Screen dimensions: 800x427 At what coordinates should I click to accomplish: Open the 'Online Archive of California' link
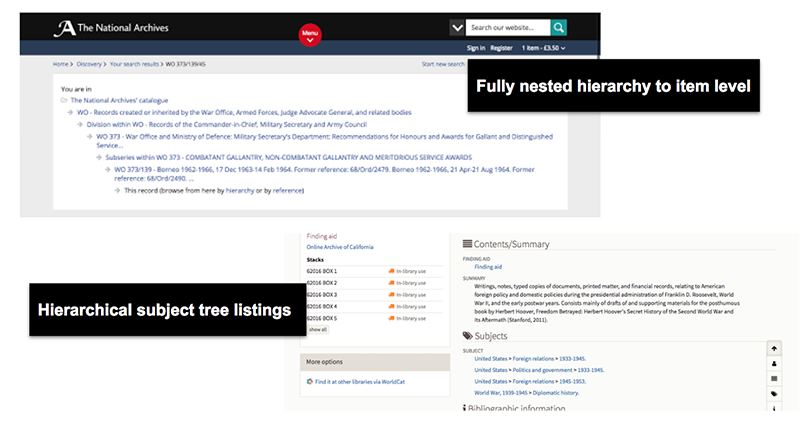[x=341, y=247]
